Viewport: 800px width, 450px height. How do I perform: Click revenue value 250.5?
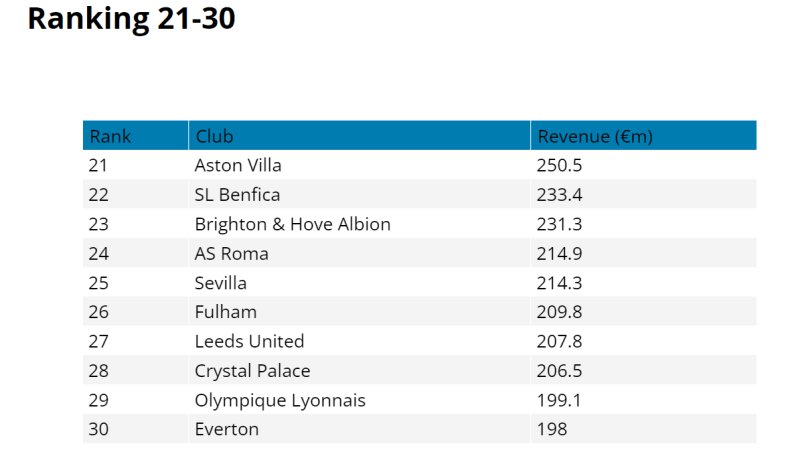[559, 165]
